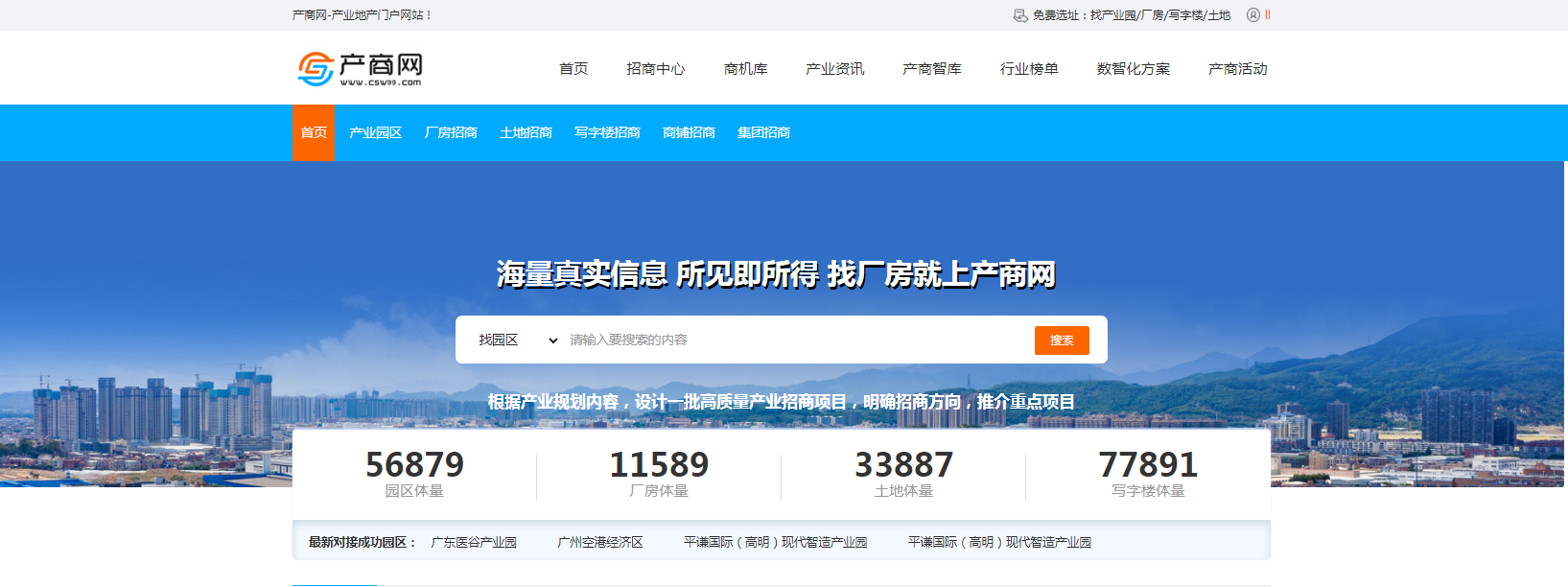The width and height of the screenshot is (1568, 587).
Task: Click the 产商网 logo
Action: point(360,68)
